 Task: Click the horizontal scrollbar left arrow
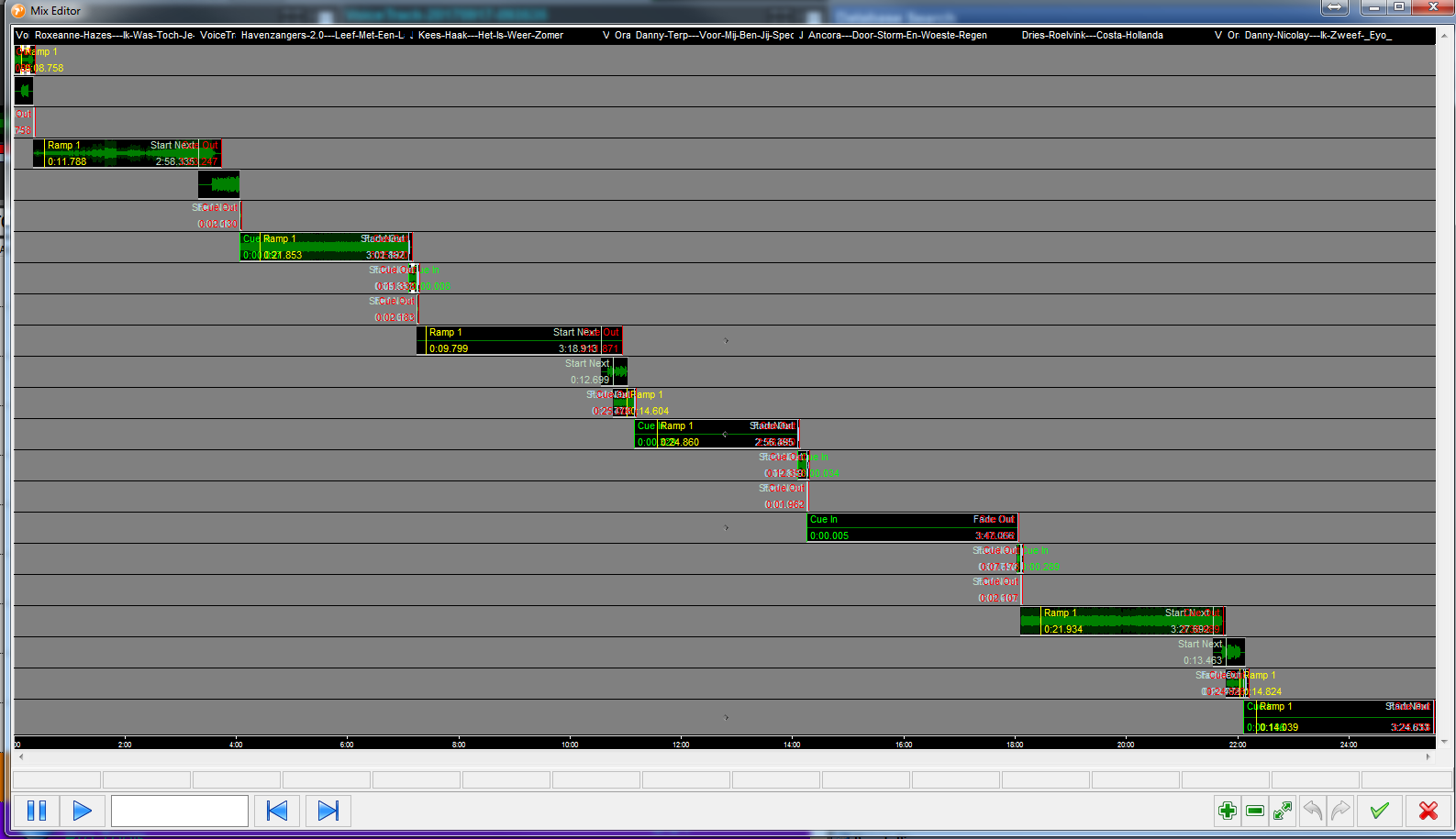click(x=20, y=757)
